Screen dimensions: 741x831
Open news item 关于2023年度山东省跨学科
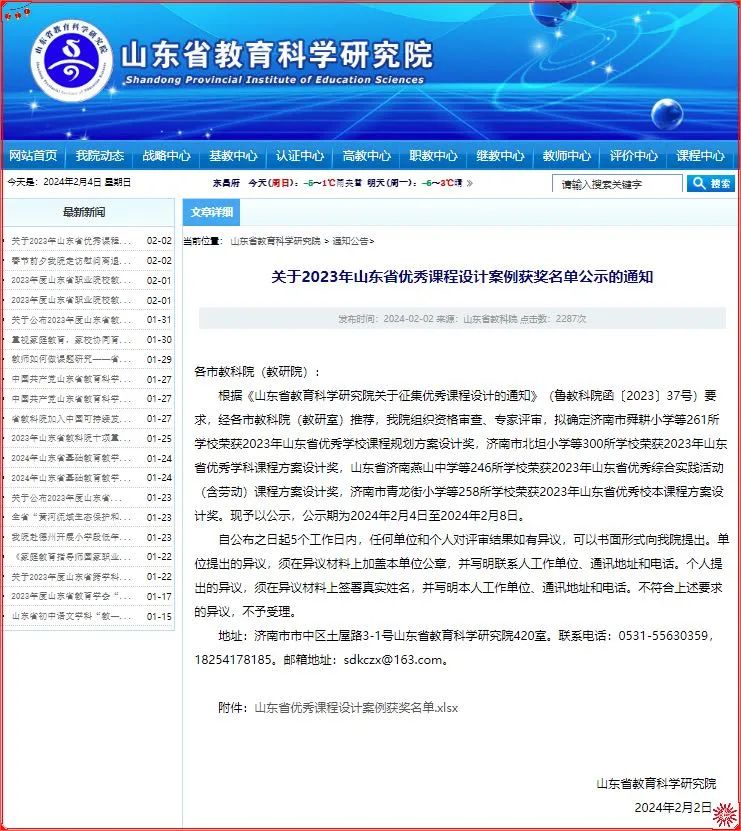71,577
